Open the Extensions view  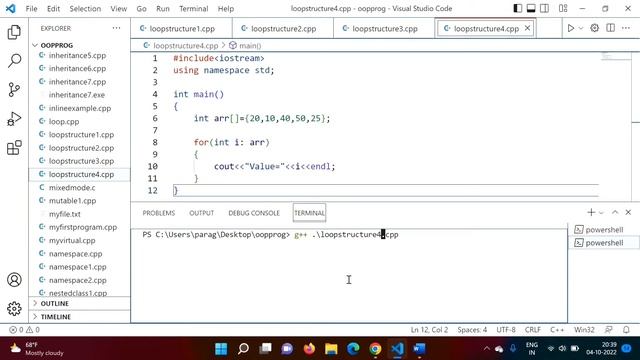point(14,148)
